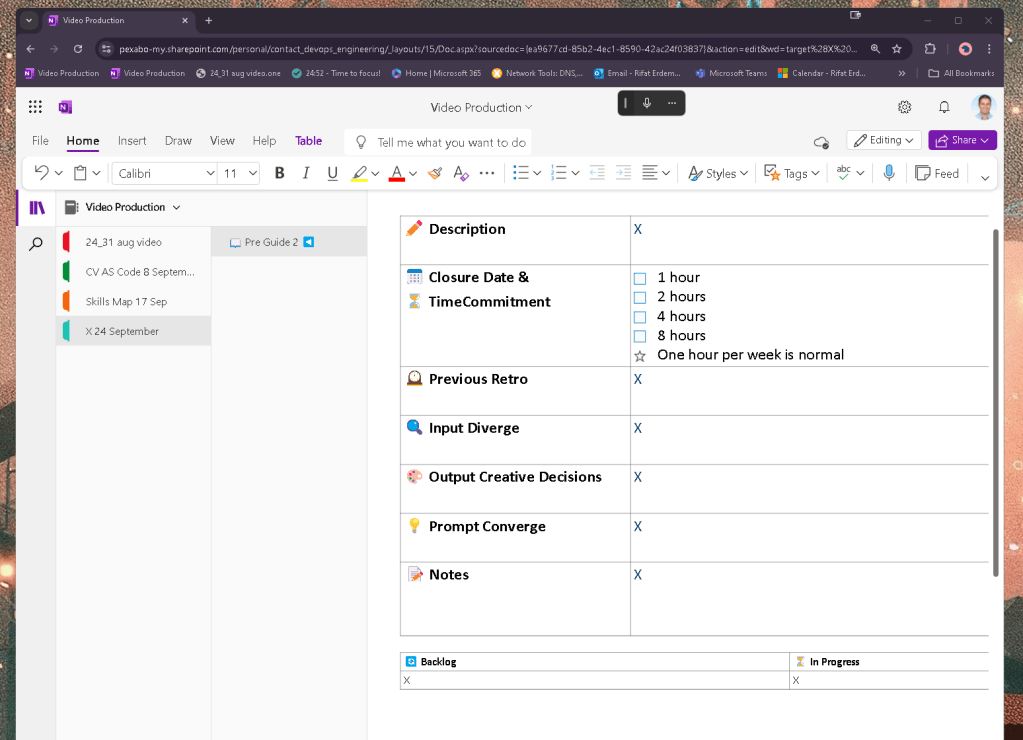Select the Format Painter tool
1023x740 pixels.
click(435, 173)
